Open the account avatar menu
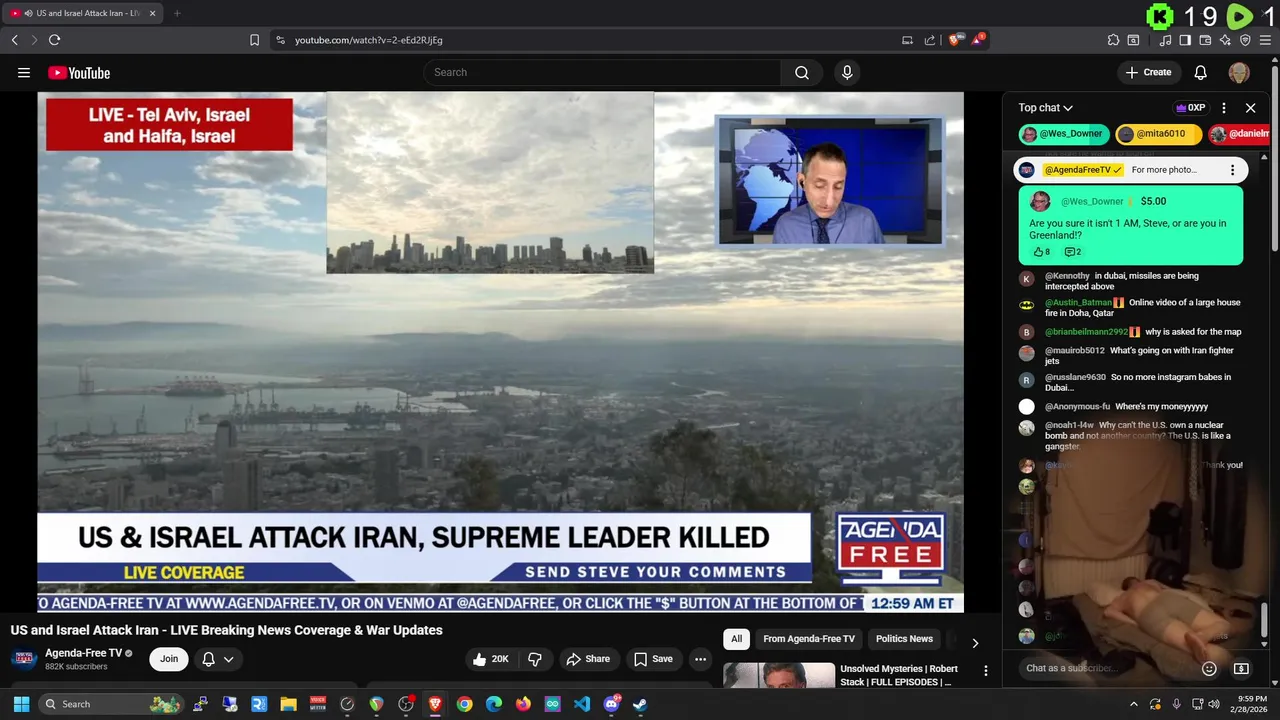The image size is (1280, 720). pos(1239,72)
